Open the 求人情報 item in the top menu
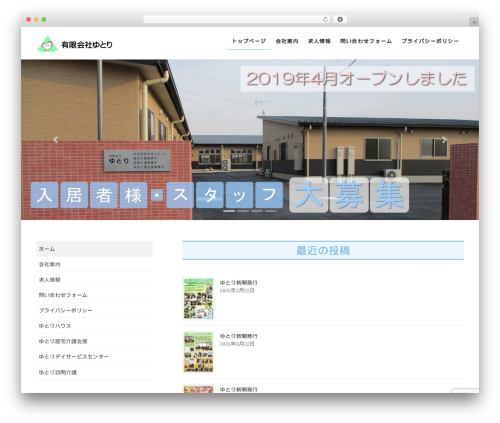The width and height of the screenshot is (500, 423). (319, 41)
